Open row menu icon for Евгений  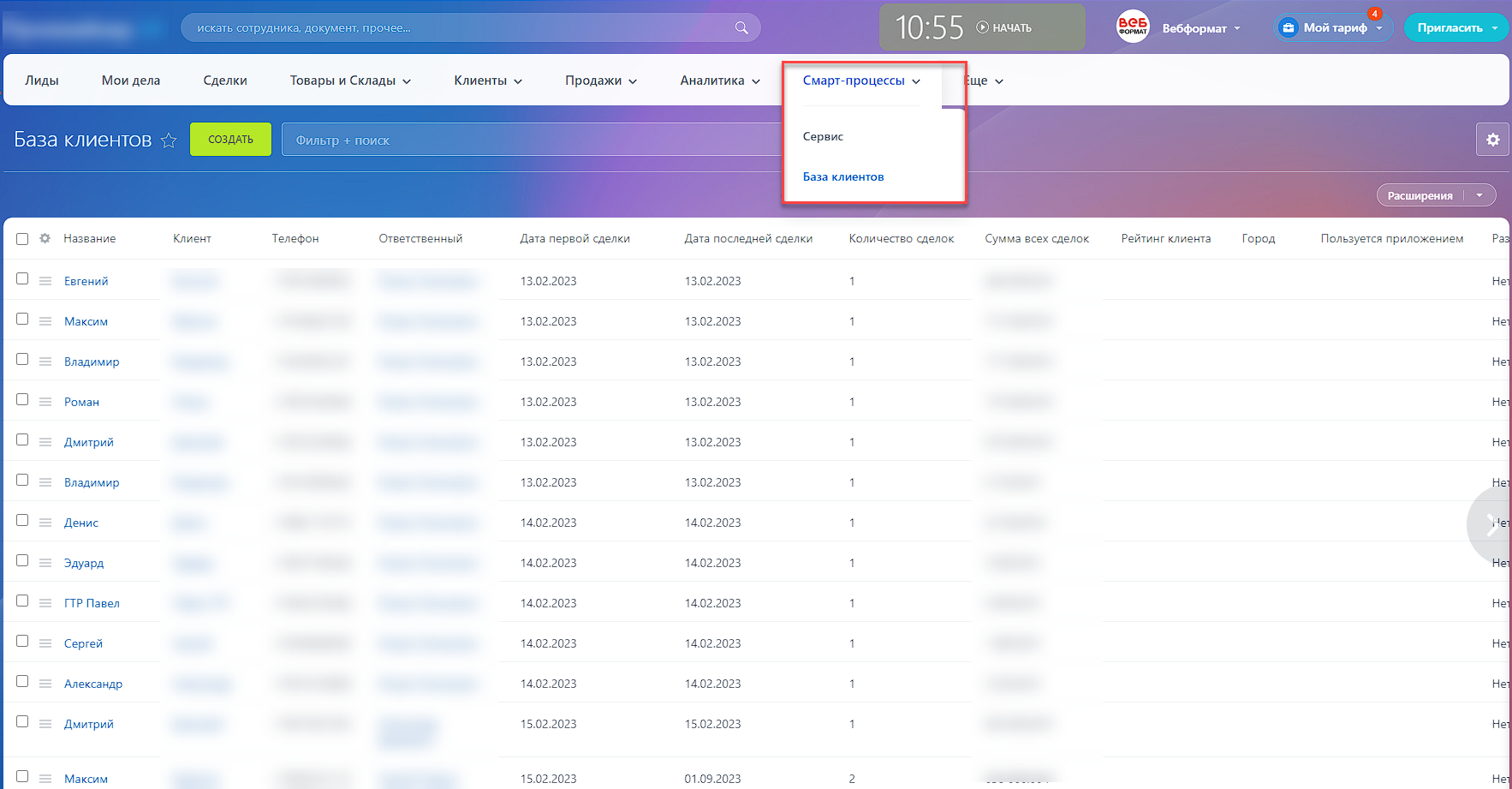(45, 281)
